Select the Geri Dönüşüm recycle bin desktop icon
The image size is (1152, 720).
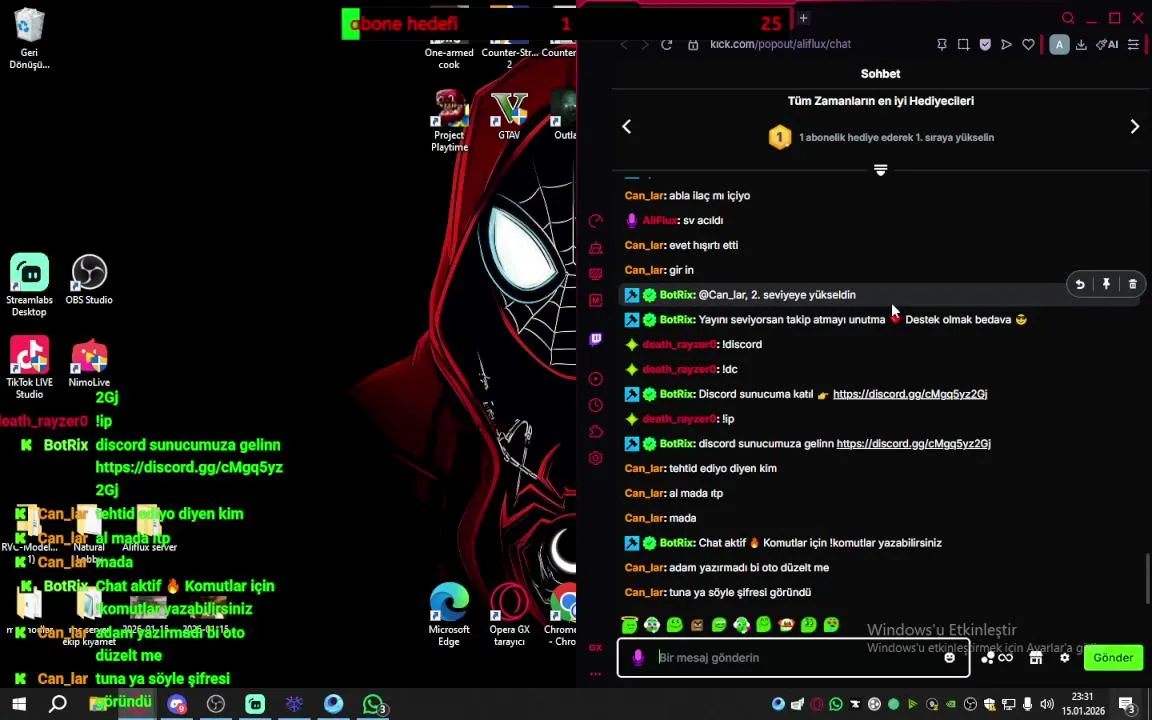click(x=29, y=38)
